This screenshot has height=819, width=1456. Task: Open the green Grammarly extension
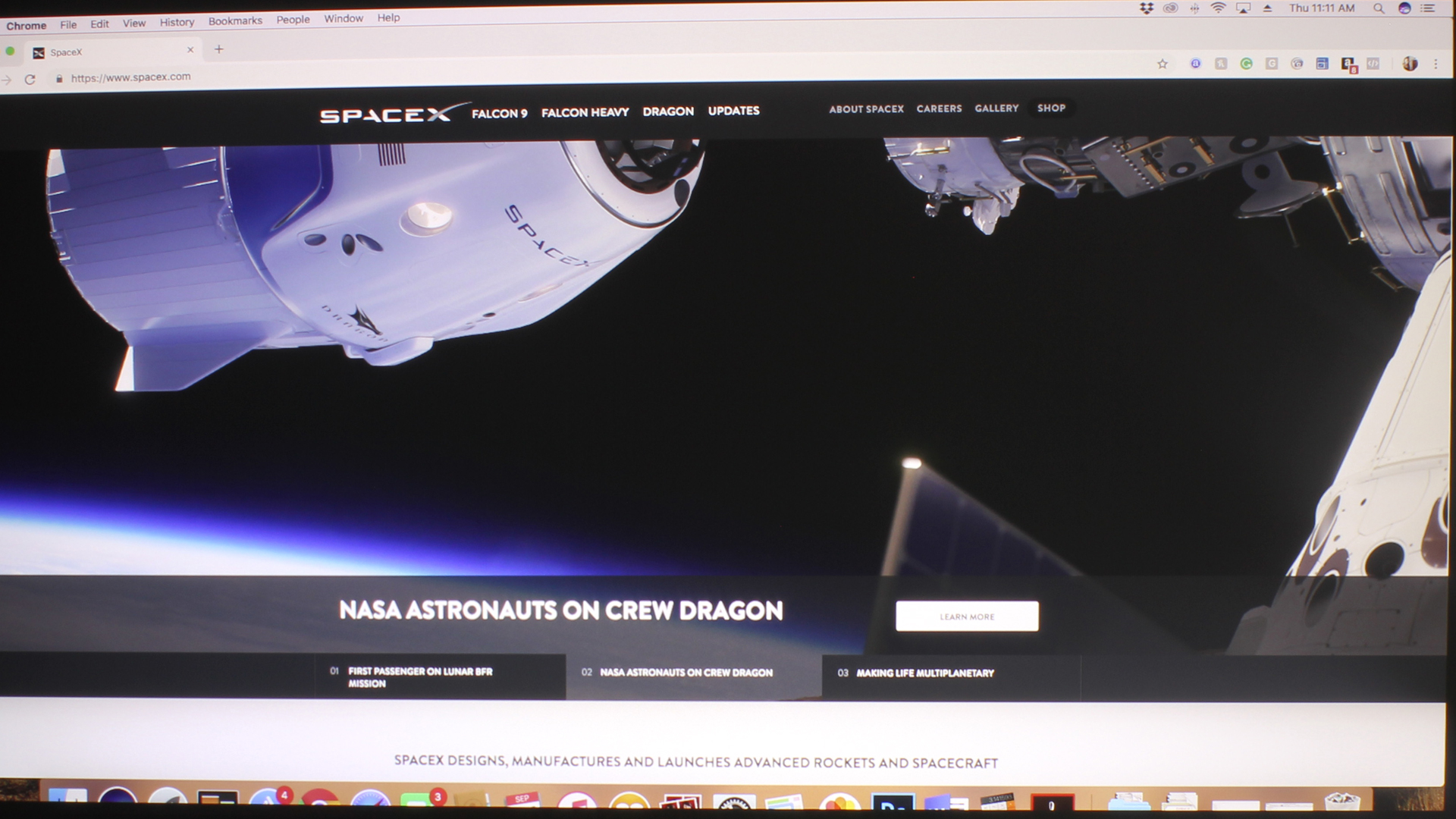[x=1246, y=64]
